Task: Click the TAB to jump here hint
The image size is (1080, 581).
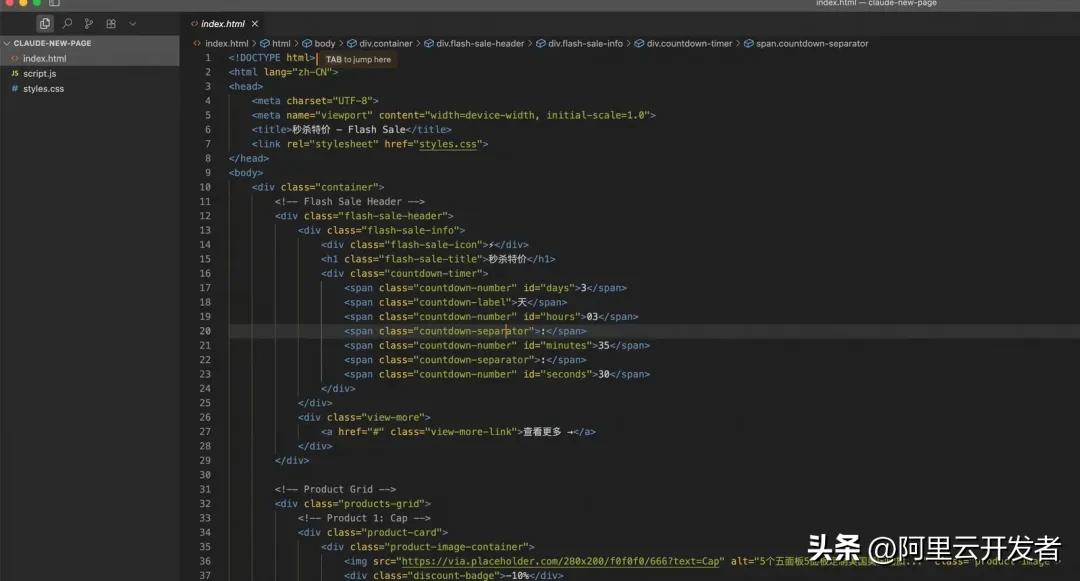Action: [x=358, y=59]
